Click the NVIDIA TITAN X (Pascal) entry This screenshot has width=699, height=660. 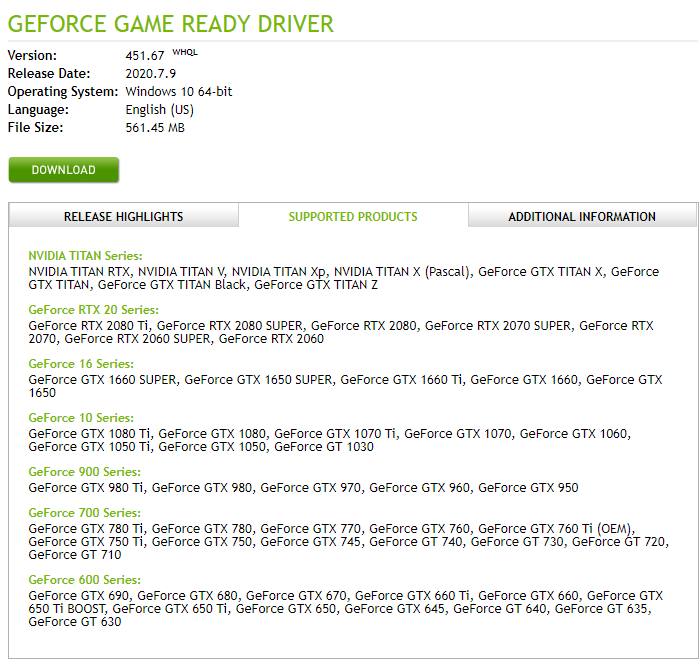[402, 271]
